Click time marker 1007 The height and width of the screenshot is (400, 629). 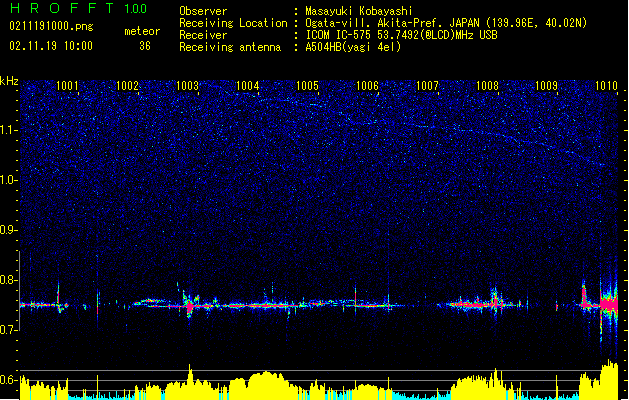[x=427, y=86]
